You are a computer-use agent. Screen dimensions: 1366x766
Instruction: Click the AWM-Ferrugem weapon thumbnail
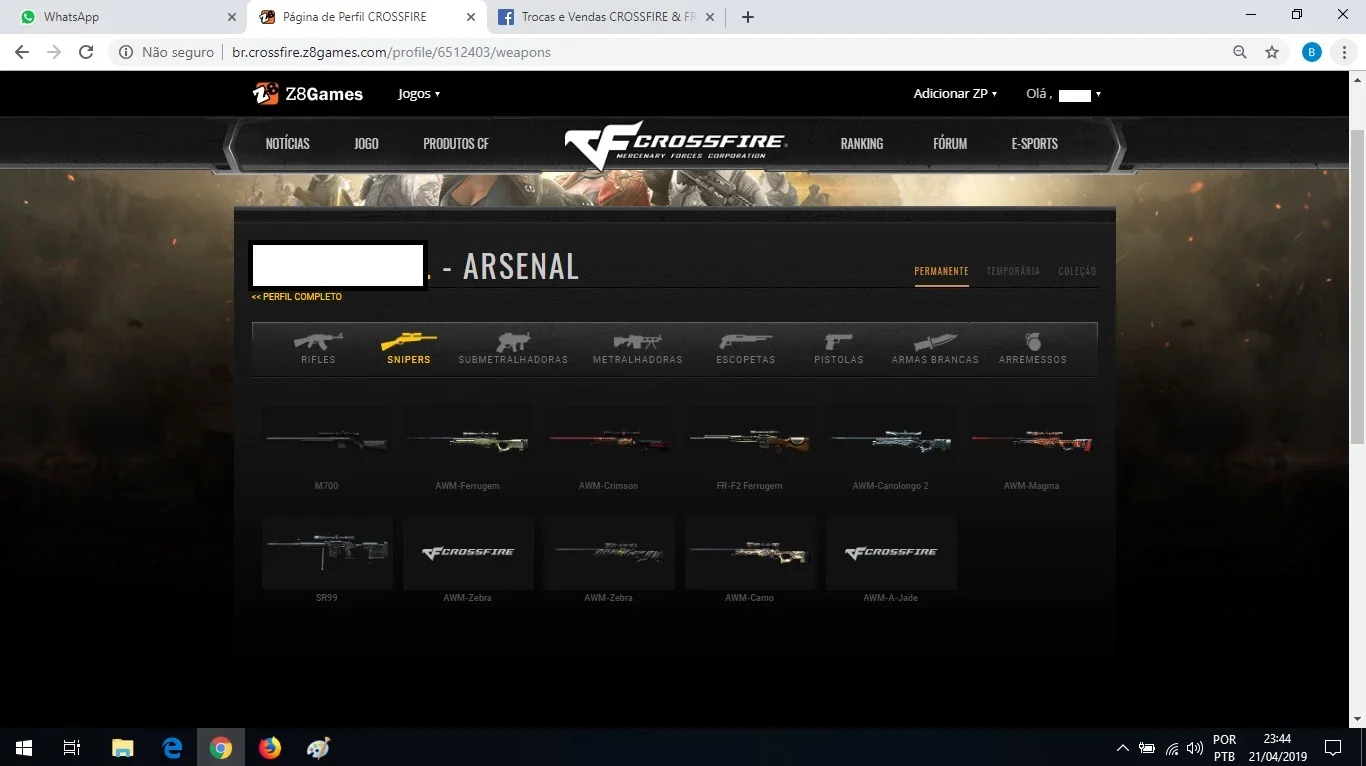point(468,440)
